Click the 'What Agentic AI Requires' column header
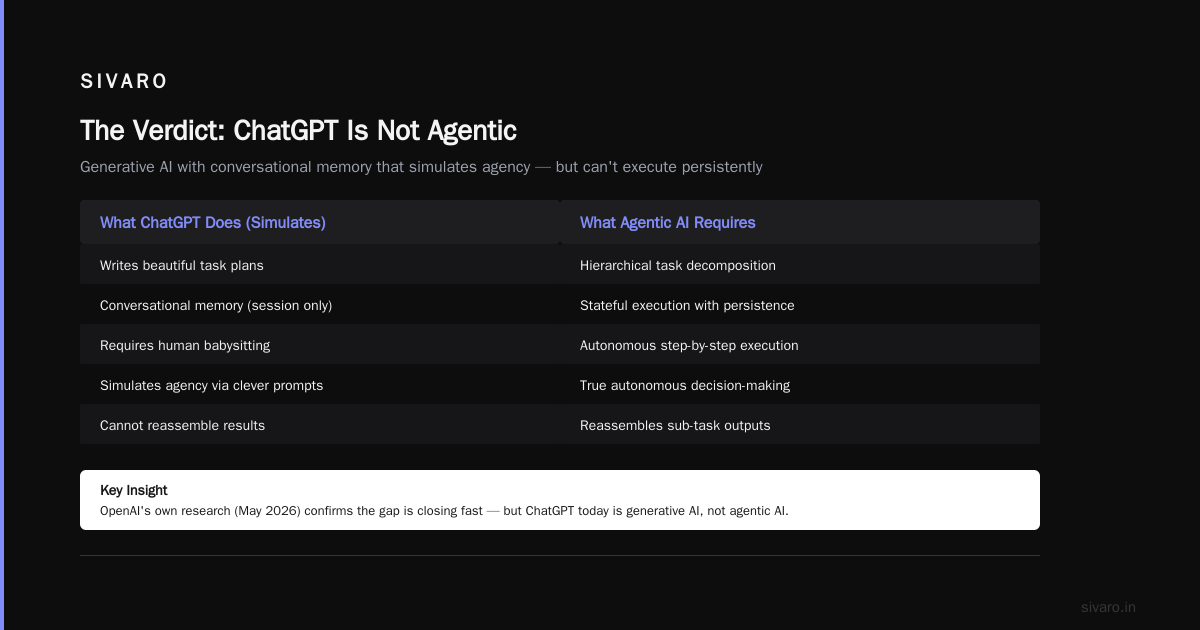The height and width of the screenshot is (630, 1200). pos(800,222)
